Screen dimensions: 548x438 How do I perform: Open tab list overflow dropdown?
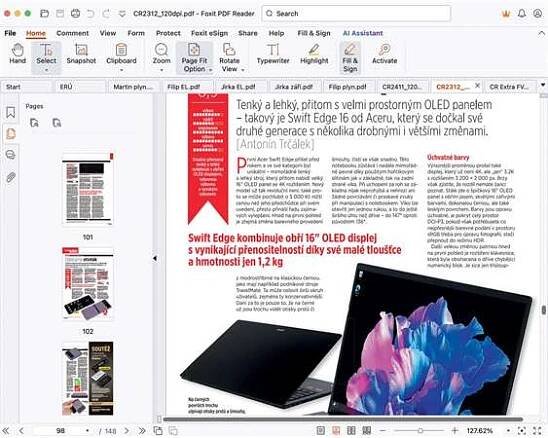(x=543, y=85)
